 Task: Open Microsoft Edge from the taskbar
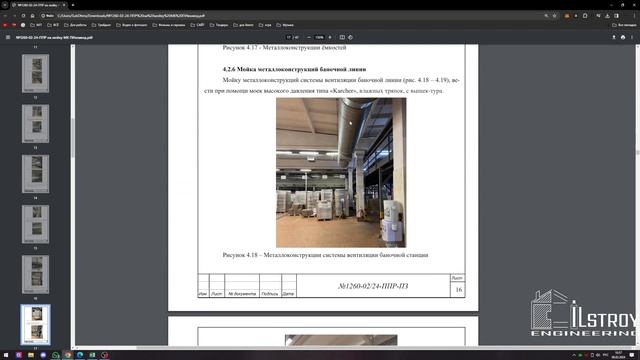(80, 355)
